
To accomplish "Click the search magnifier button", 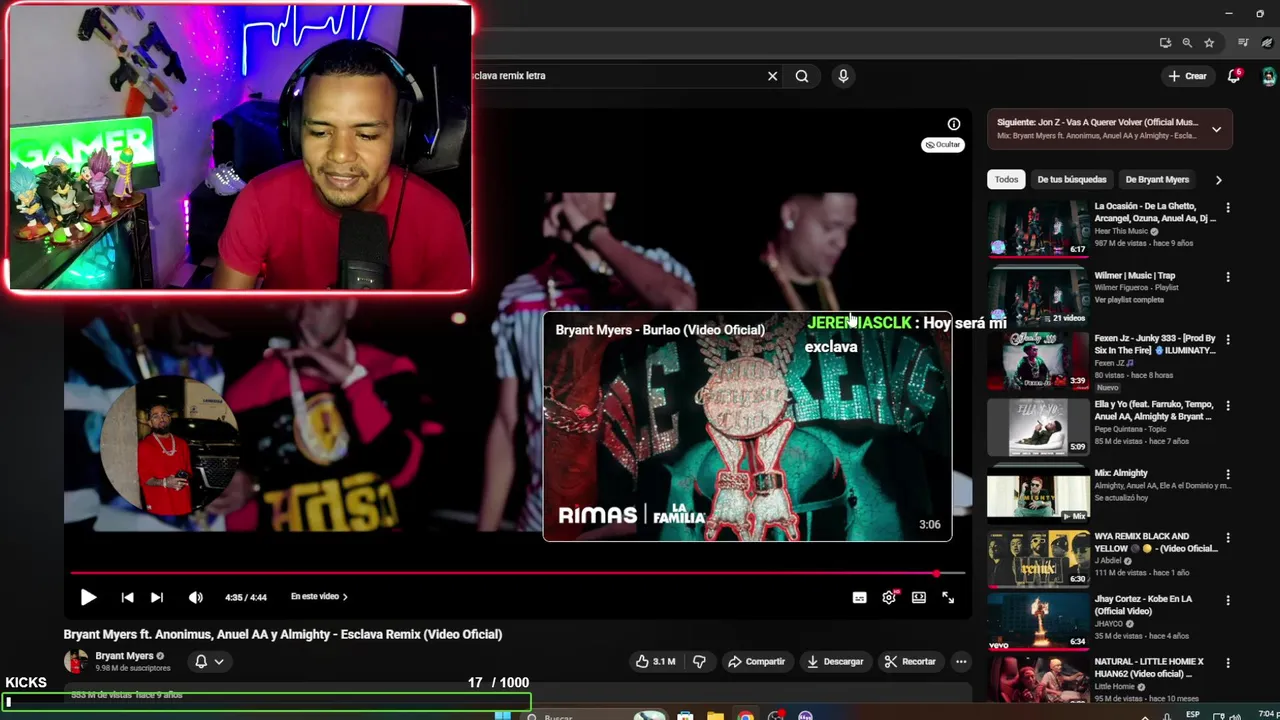I will point(802,76).
